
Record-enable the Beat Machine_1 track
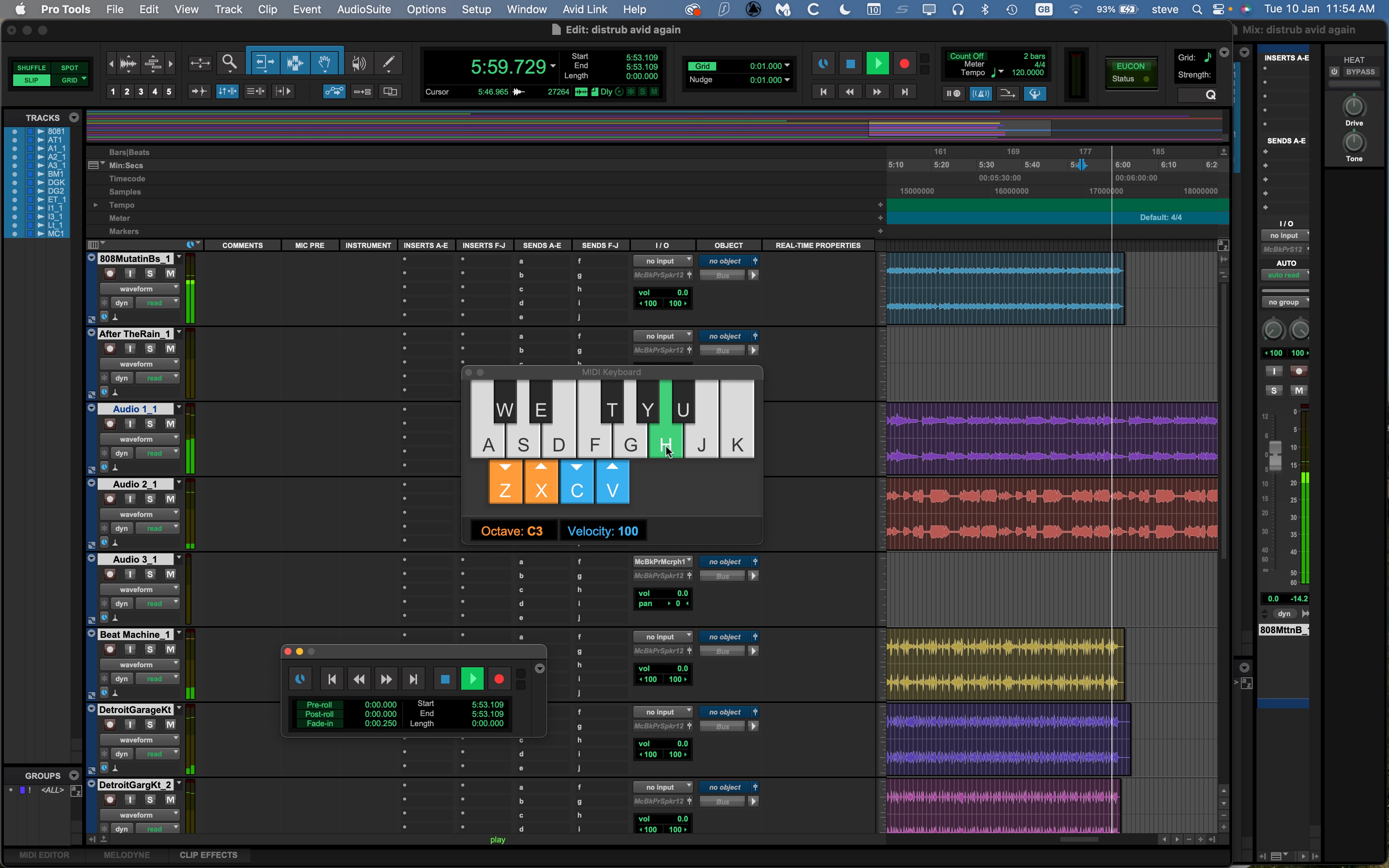[110, 649]
